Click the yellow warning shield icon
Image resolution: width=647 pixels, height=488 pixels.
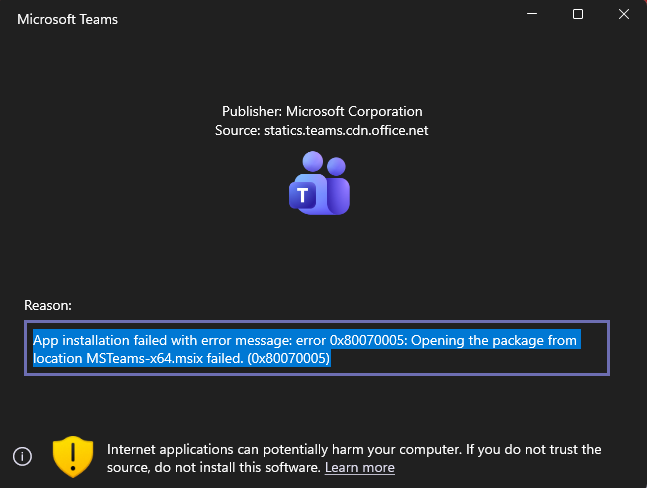(73, 456)
